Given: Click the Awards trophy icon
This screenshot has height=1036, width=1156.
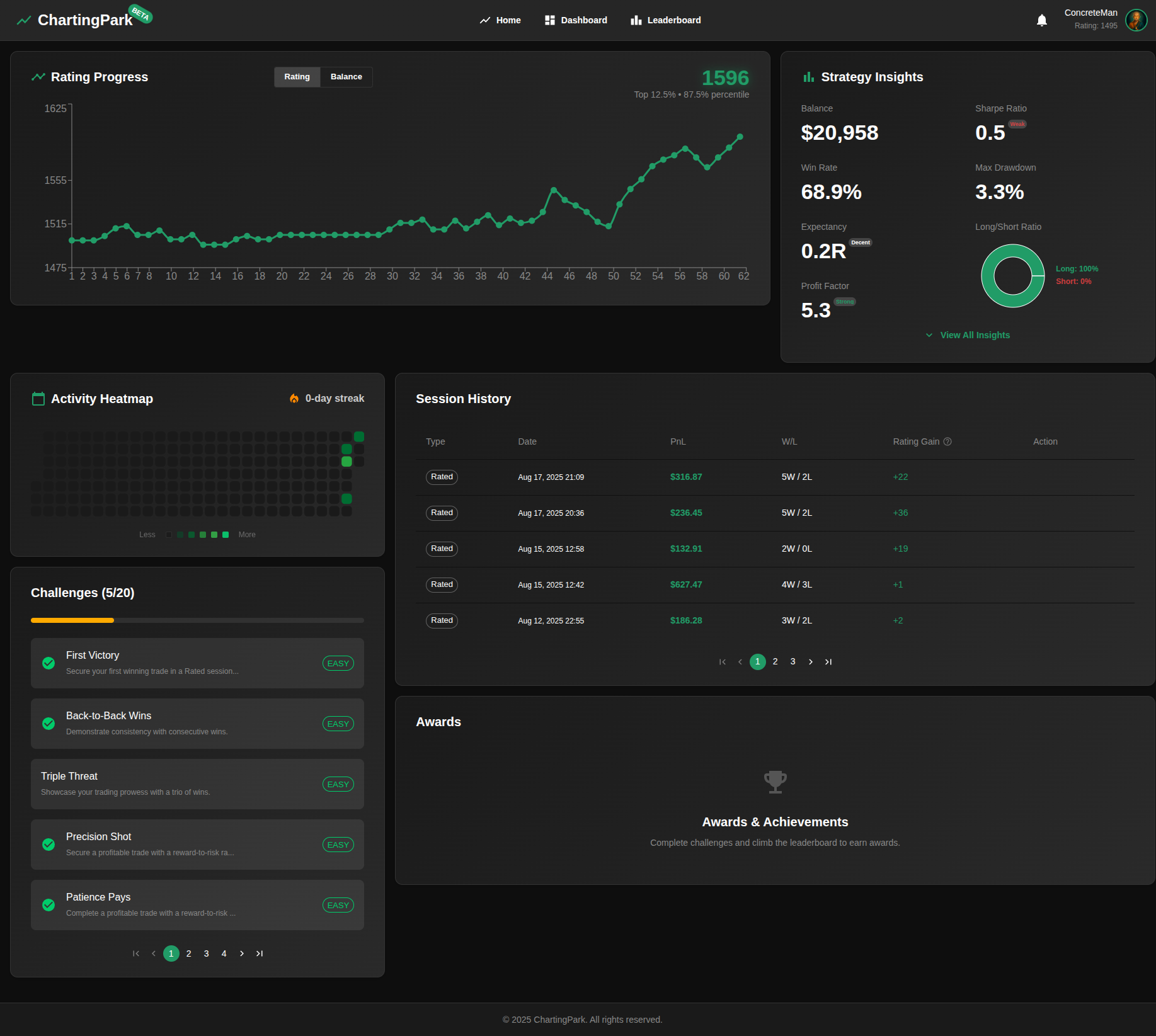Looking at the screenshot, I should pos(775,782).
